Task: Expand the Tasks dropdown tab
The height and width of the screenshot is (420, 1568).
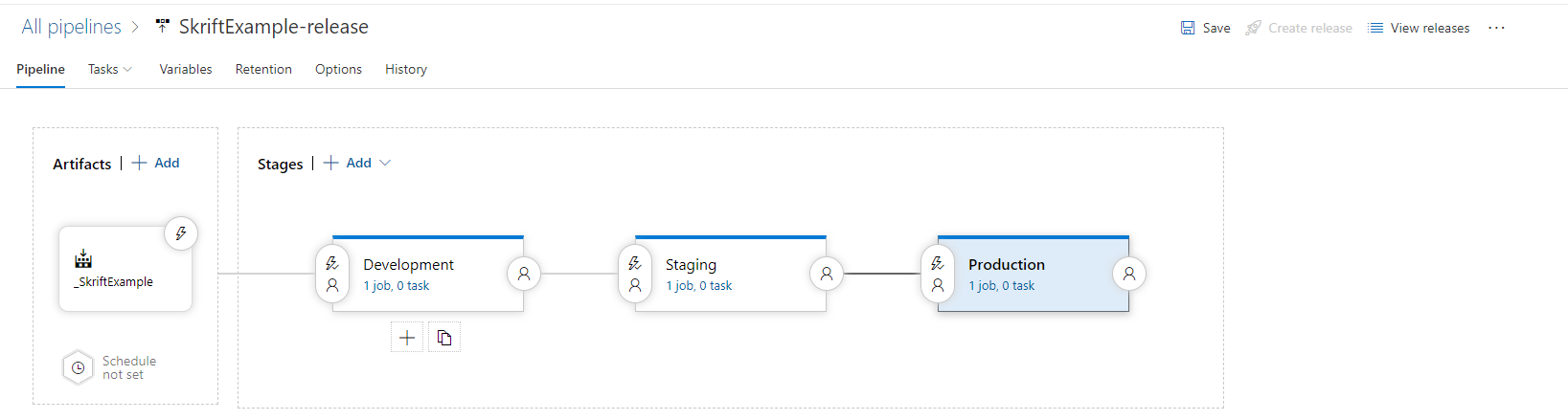Action: click(110, 69)
